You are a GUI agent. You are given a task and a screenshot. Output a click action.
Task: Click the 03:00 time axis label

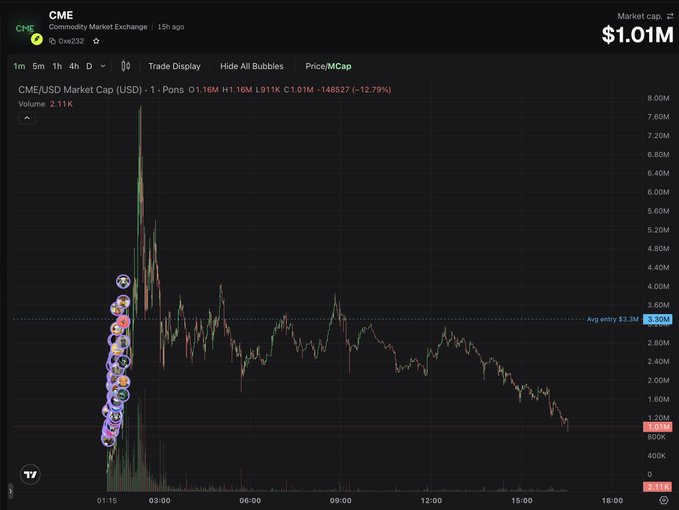(159, 500)
